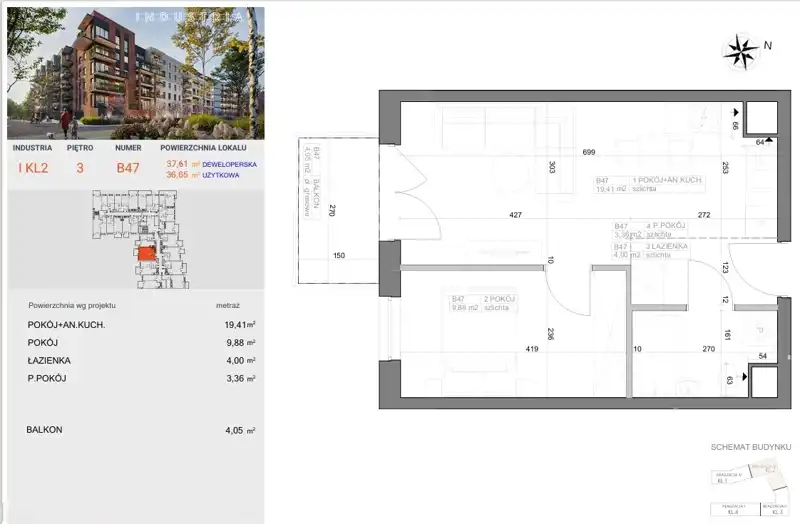Click the INDUSTRIA logo on building photo
The width and height of the screenshot is (800, 524).
[x=136, y=18]
